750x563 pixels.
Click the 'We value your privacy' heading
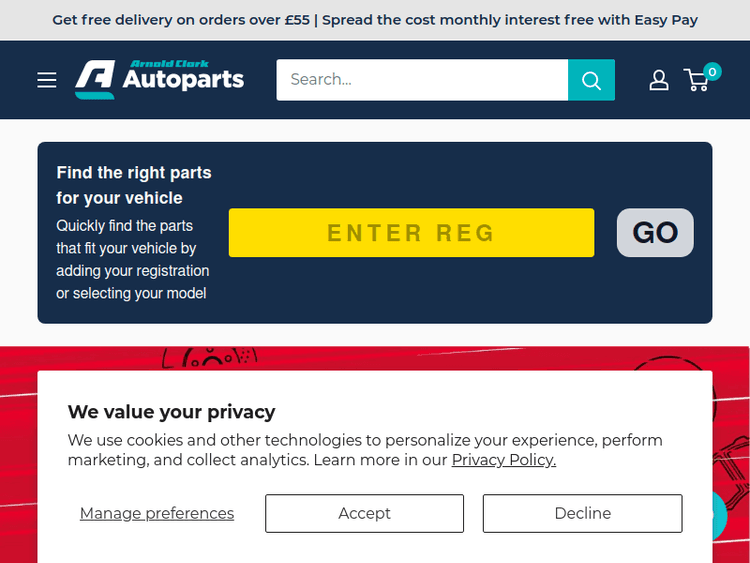click(x=171, y=412)
